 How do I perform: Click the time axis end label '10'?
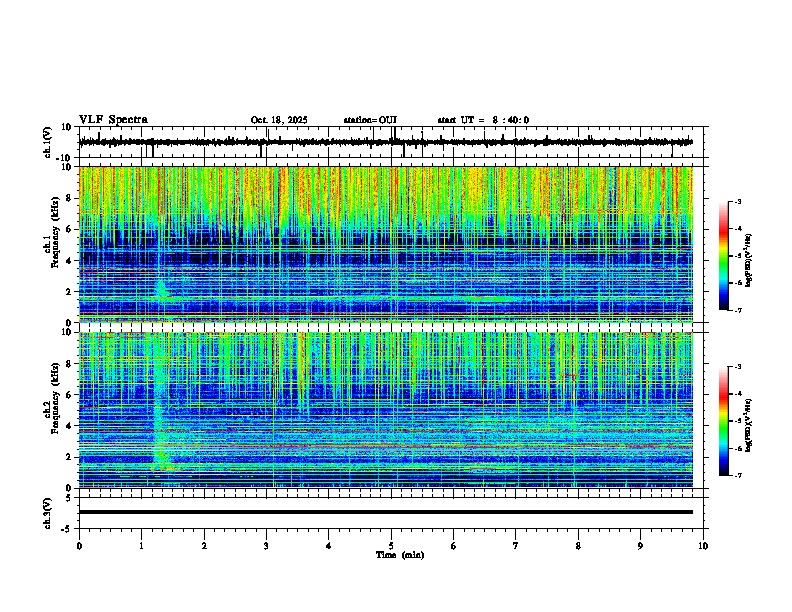click(703, 546)
